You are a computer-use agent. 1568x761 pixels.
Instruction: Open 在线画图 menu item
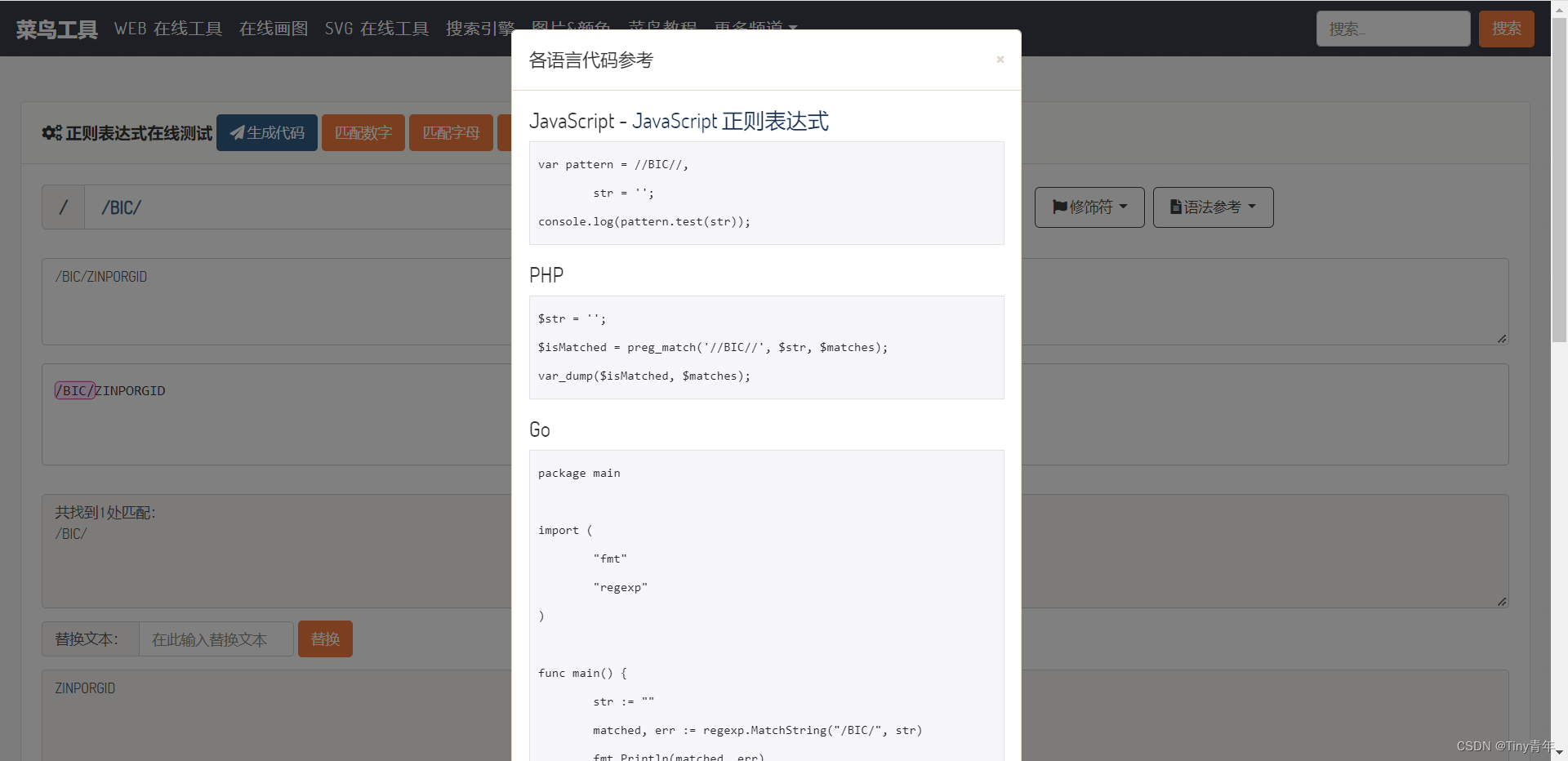pyautogui.click(x=274, y=29)
